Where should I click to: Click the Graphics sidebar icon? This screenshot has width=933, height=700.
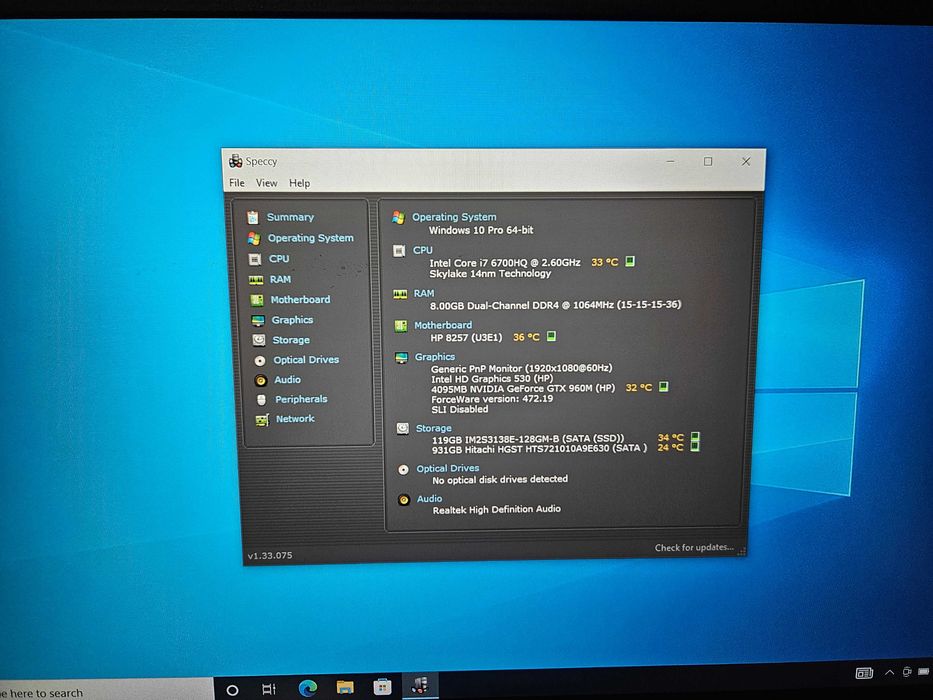click(x=258, y=320)
